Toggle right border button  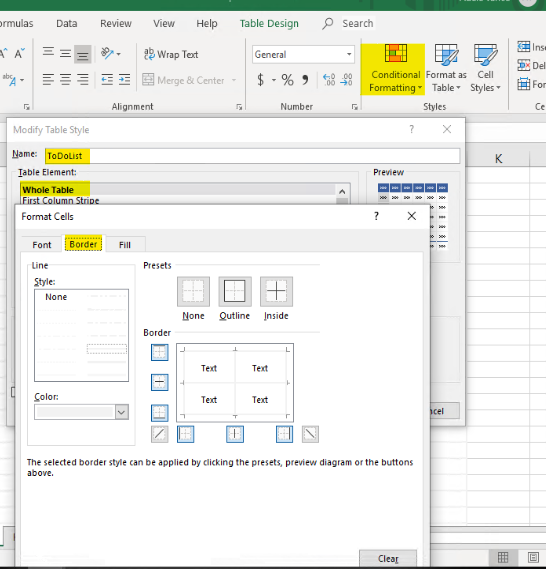284,434
